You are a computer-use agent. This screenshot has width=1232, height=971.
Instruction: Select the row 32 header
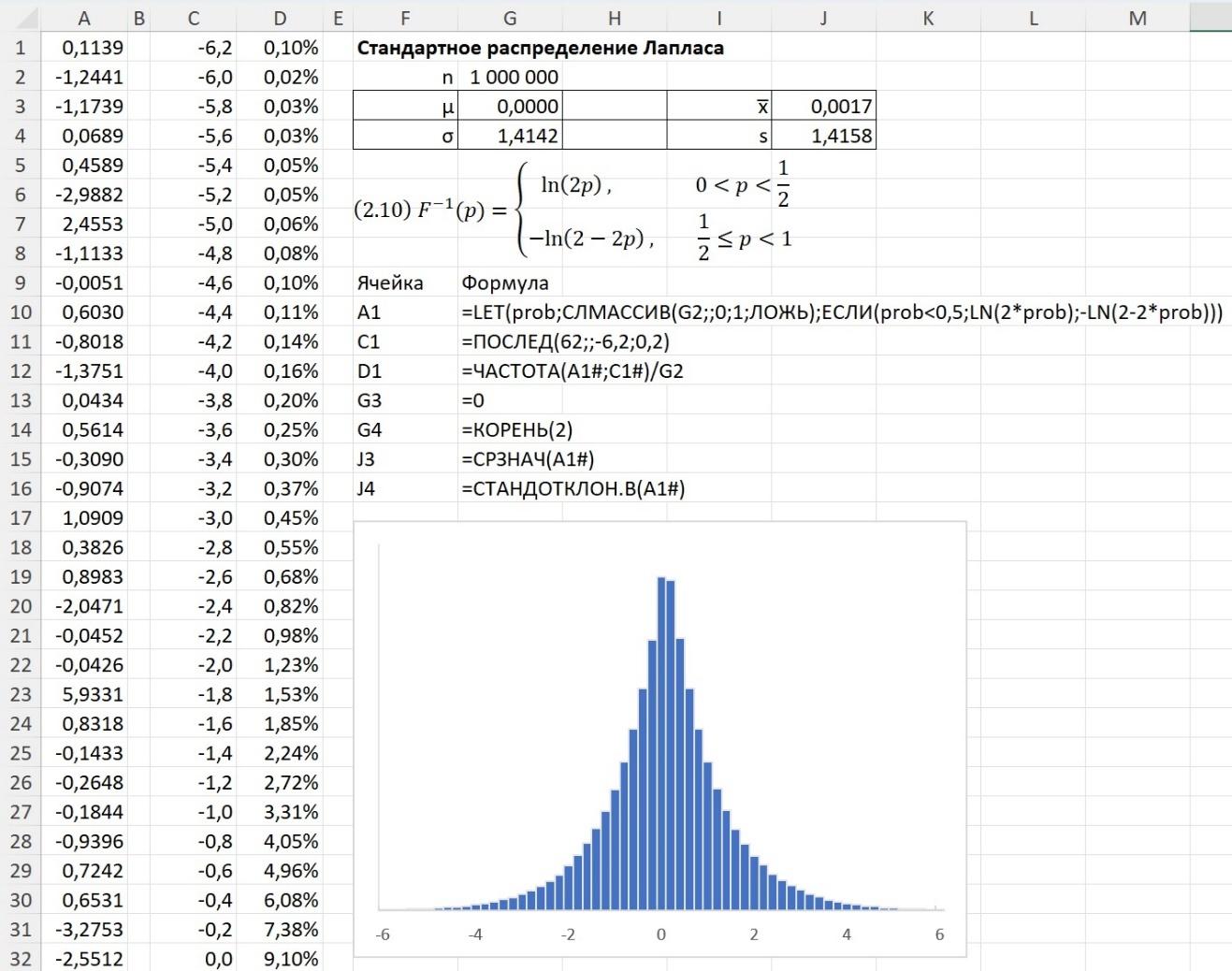[21, 959]
